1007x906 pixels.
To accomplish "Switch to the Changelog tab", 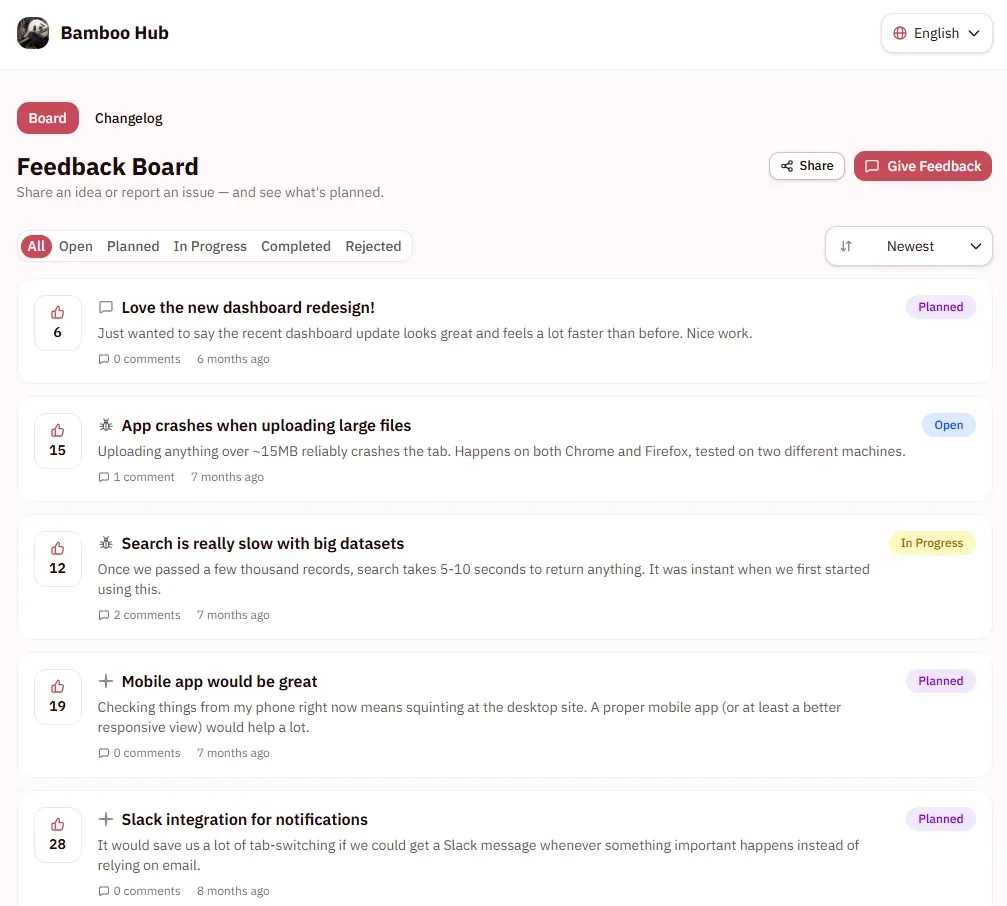I will (128, 118).
